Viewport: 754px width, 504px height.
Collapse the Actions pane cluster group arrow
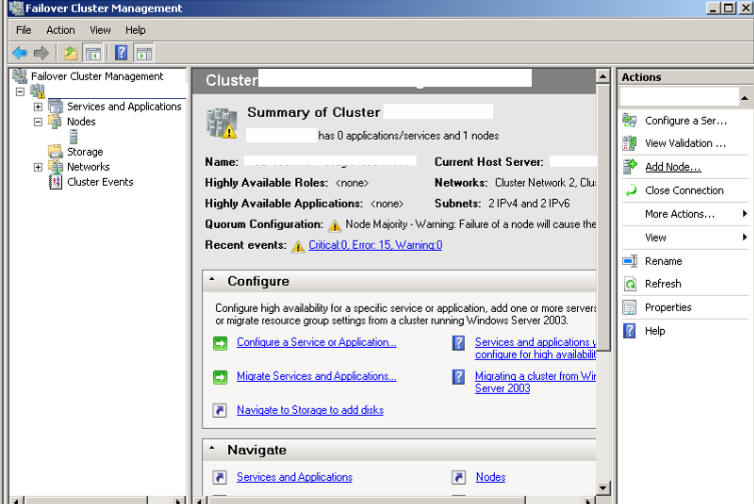coord(744,98)
